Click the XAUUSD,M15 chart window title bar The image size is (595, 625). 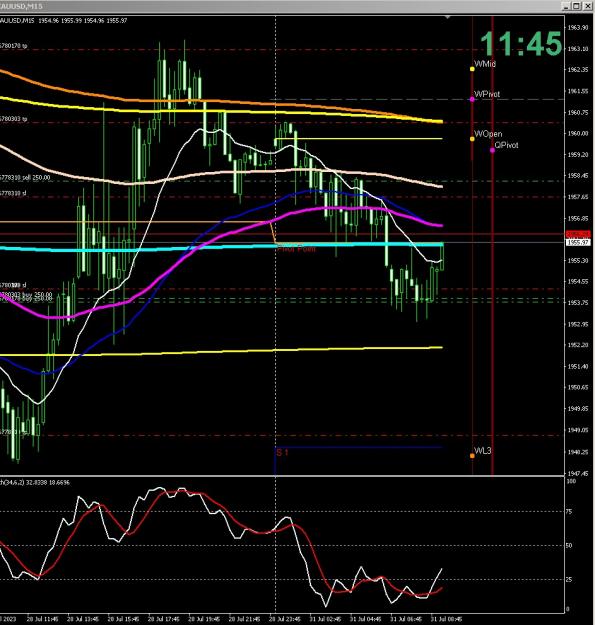(x=279, y=6)
